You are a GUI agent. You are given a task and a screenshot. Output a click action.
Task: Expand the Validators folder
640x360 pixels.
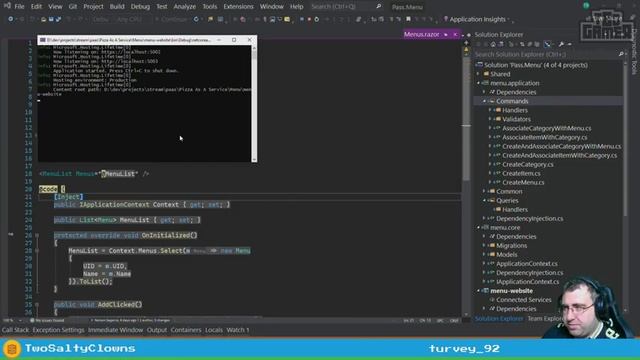[x=490, y=119]
